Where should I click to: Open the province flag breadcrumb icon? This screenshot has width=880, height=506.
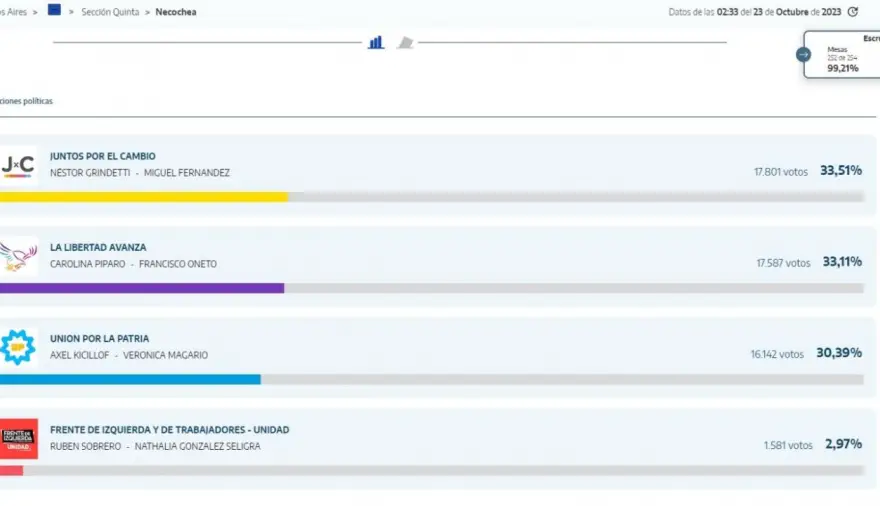pos(54,10)
